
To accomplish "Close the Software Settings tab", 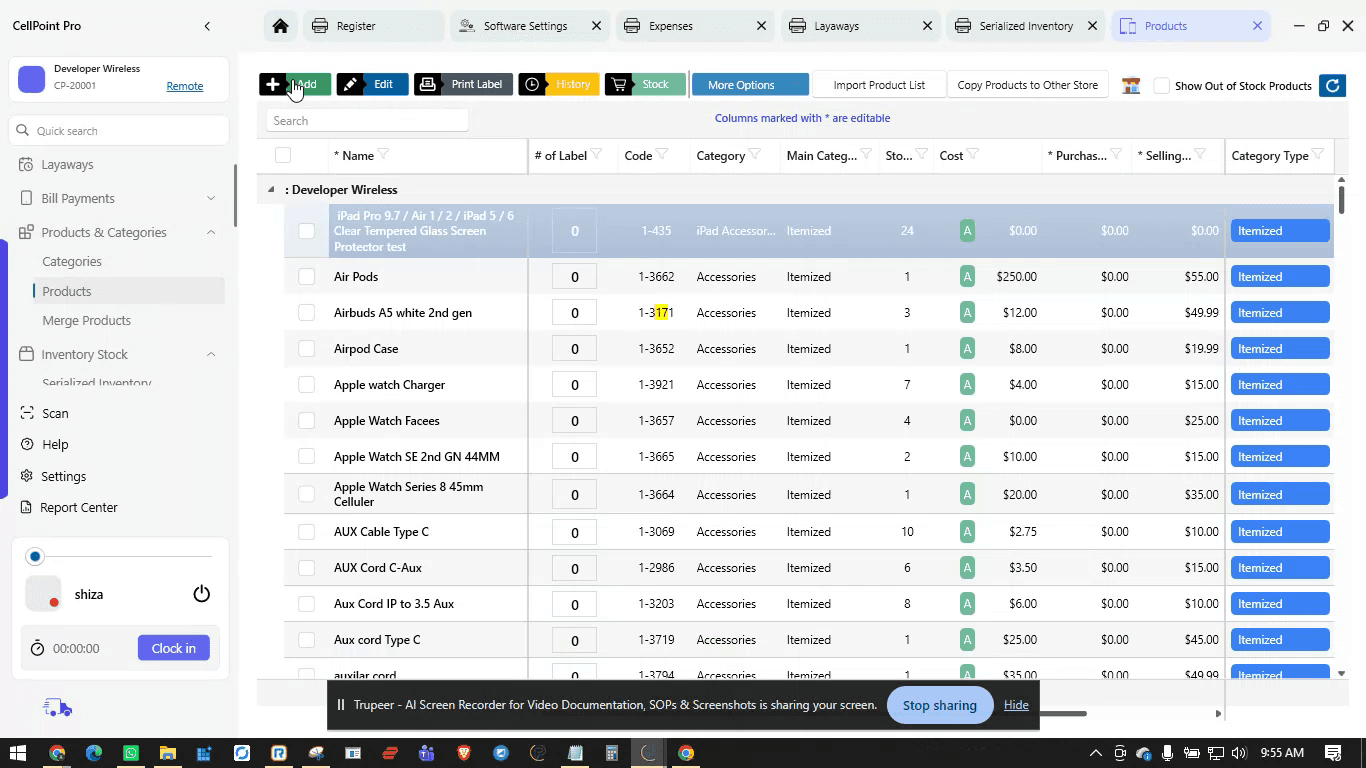I will tap(596, 26).
